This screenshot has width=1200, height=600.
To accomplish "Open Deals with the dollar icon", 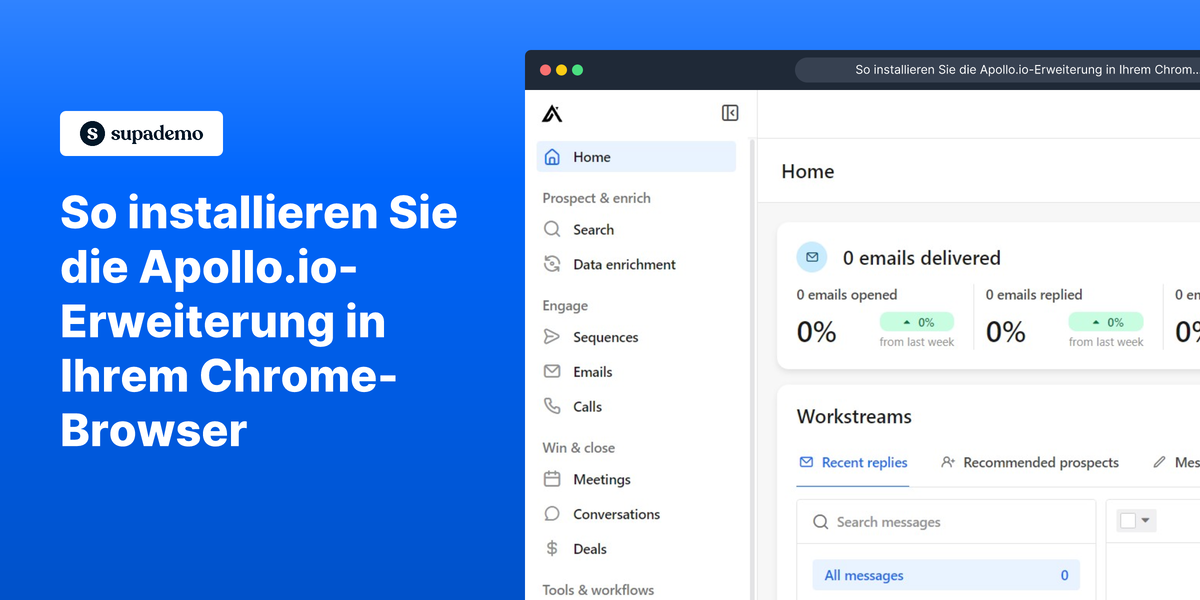I will pyautogui.click(x=590, y=549).
